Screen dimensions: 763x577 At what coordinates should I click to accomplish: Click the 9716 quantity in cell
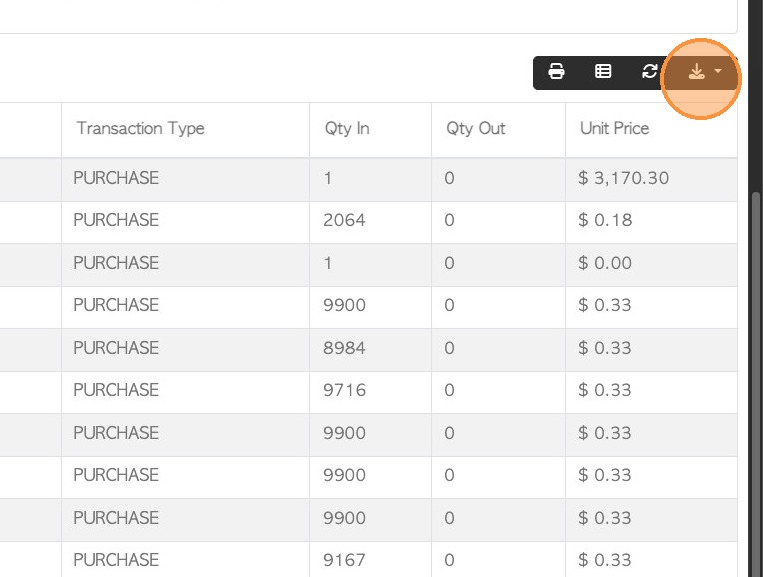click(345, 390)
